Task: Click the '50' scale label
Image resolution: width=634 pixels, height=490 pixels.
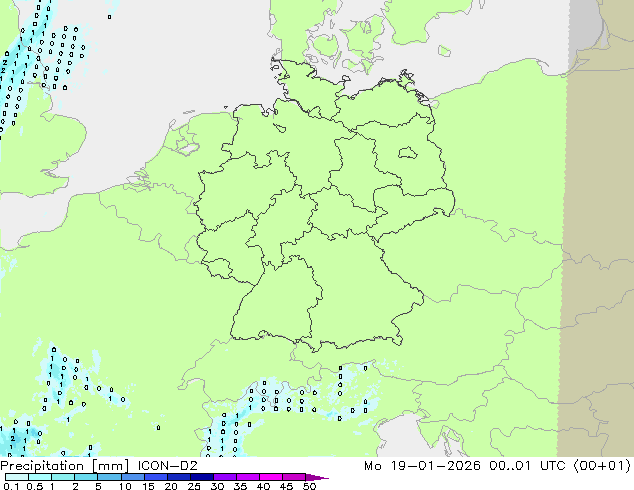Action: click(310, 486)
